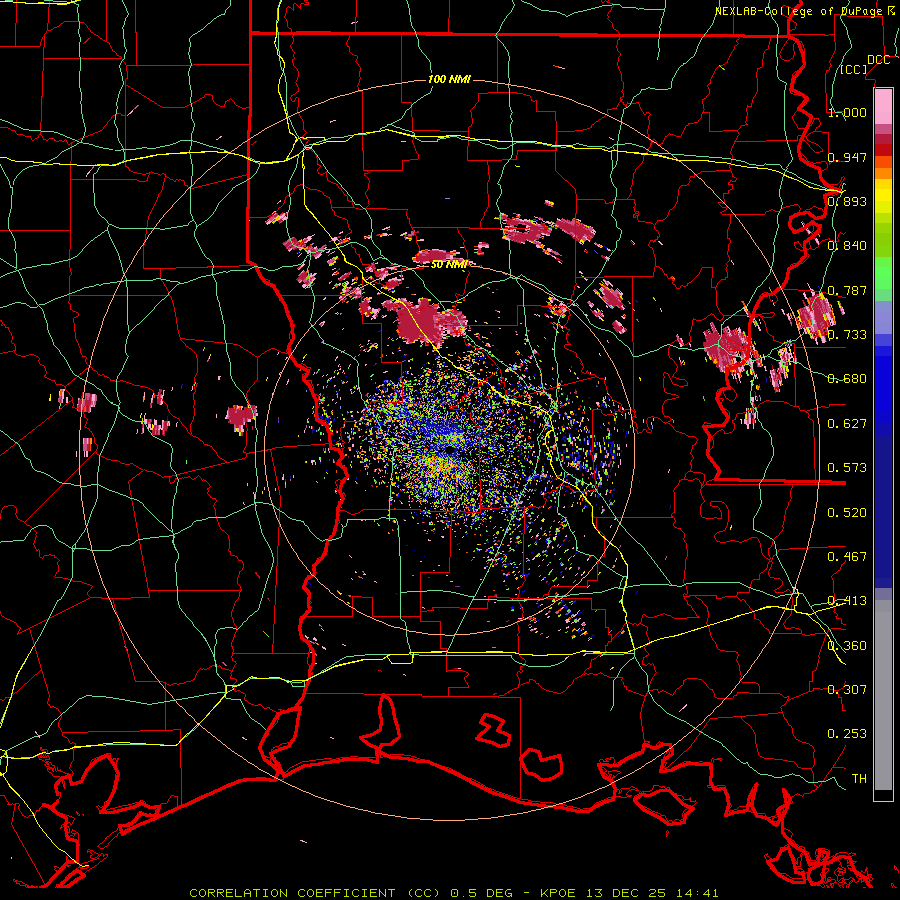Image resolution: width=900 pixels, height=900 pixels.
Task: Click the DCC label above the color scale
Action: 878,60
